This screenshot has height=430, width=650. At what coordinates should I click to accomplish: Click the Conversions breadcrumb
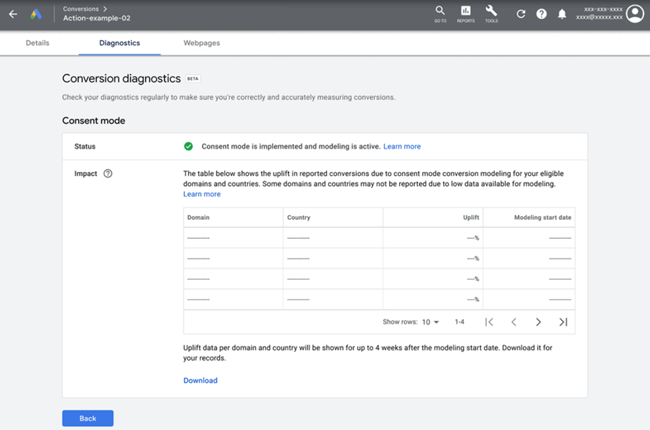tap(81, 8)
